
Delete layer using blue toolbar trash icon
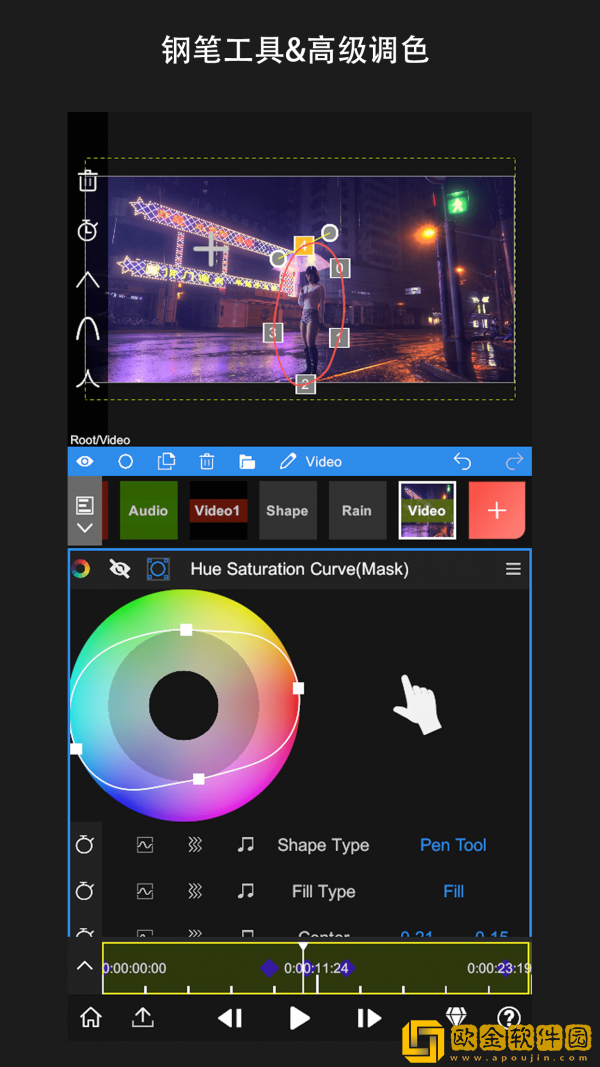pyautogui.click(x=207, y=461)
